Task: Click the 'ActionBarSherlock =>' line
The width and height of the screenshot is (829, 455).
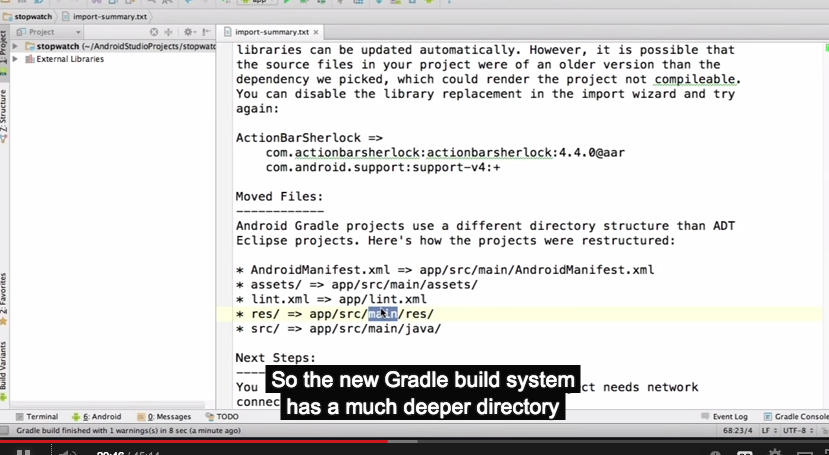Action: pyautogui.click(x=309, y=138)
